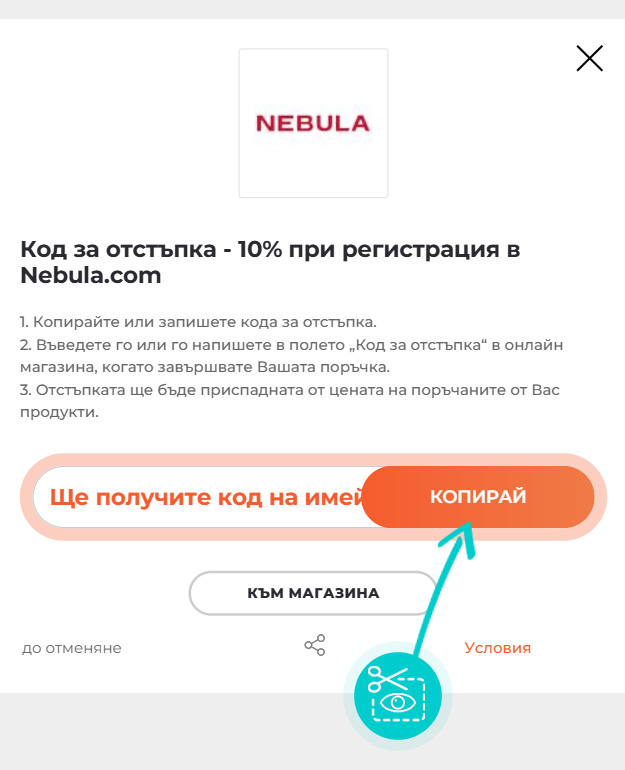
Task: Close the Nebula discount popup
Action: point(589,58)
